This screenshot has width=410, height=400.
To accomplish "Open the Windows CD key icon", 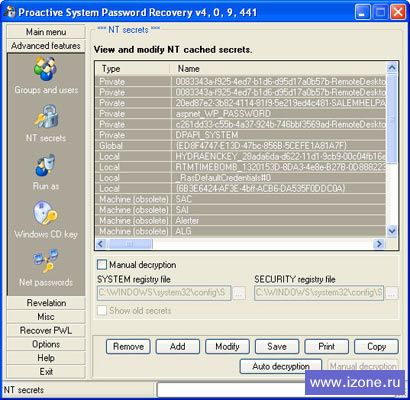I will (x=46, y=213).
